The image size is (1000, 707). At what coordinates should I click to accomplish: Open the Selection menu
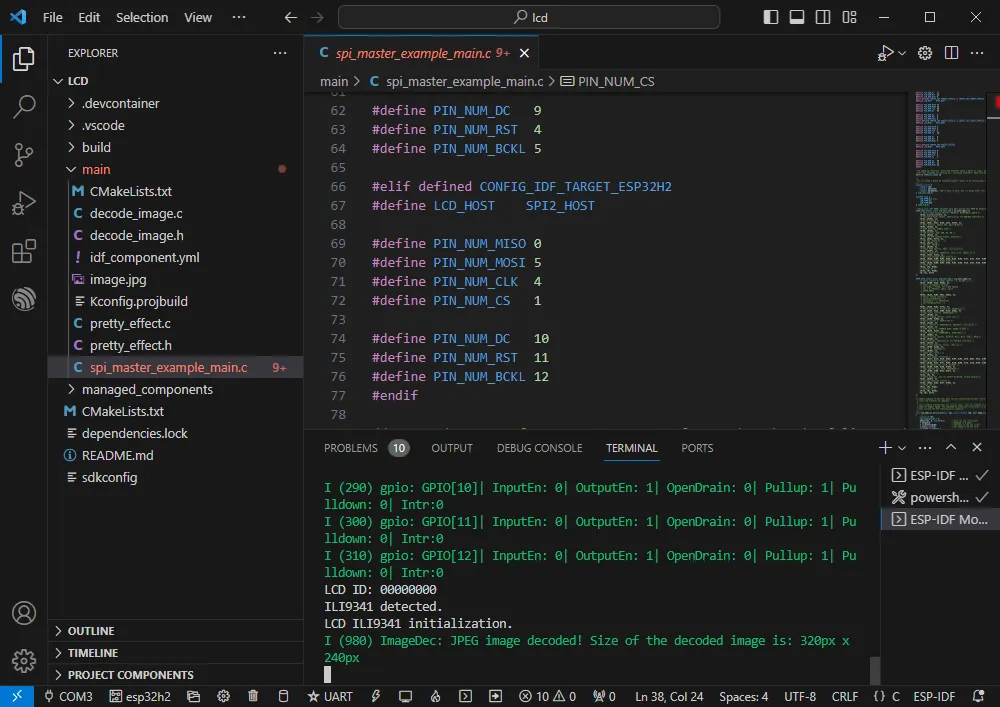point(142,17)
